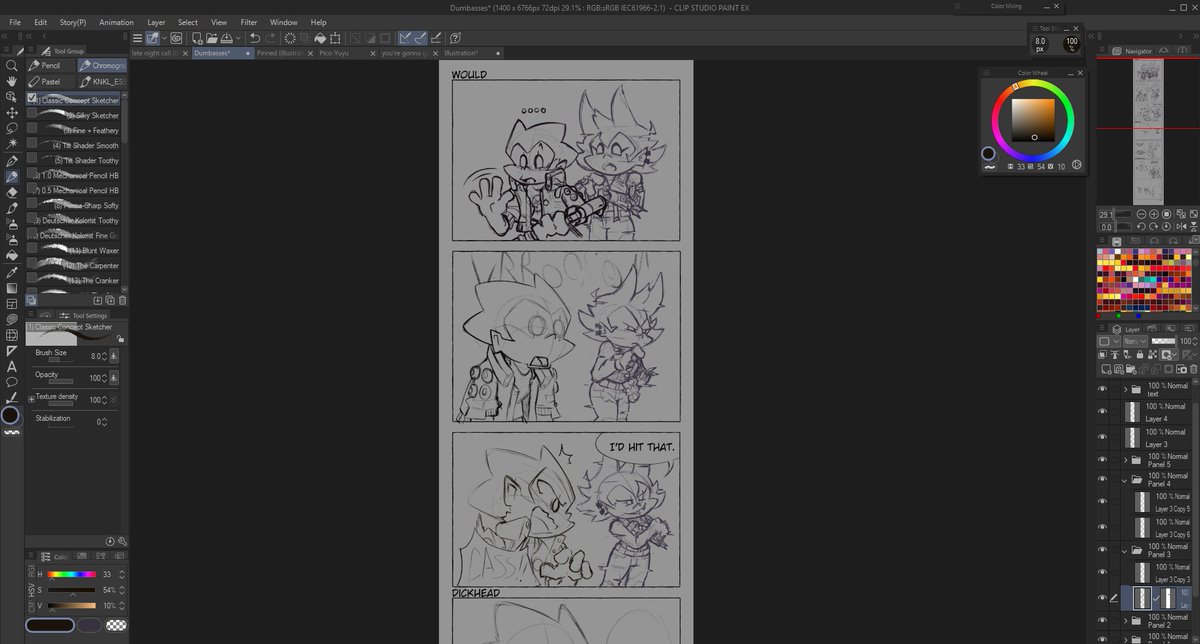The width and height of the screenshot is (1200, 644).
Task: Click the Redo arrow in command bar
Action: [x=270, y=38]
